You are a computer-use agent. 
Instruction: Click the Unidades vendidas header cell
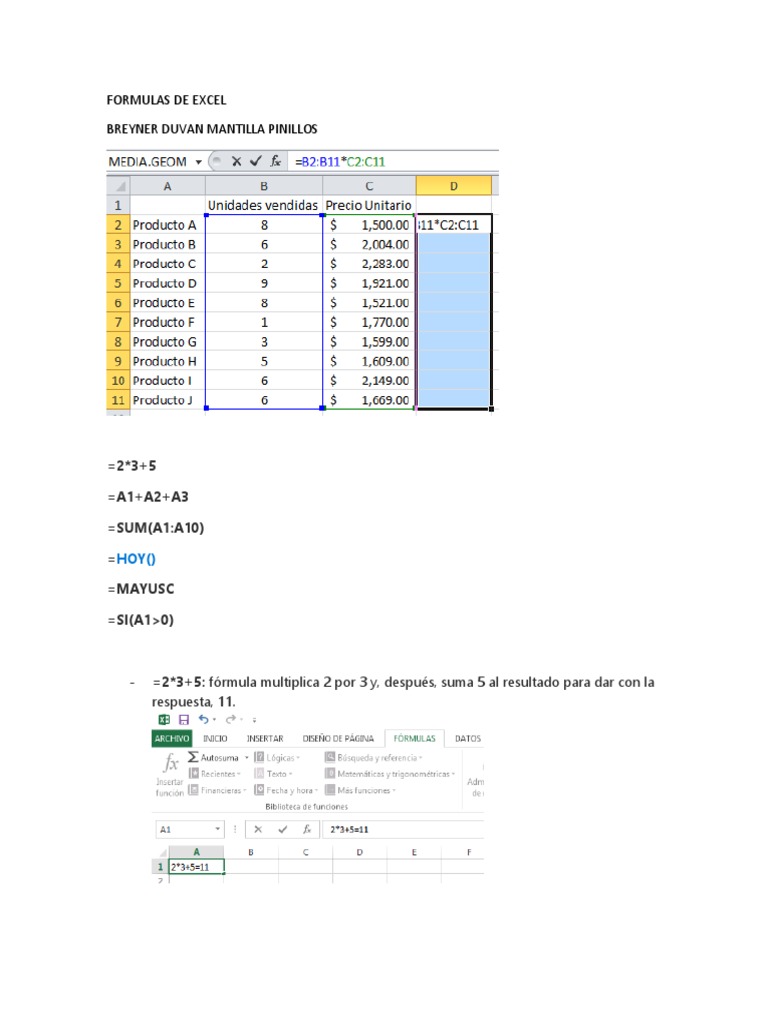pos(263,205)
